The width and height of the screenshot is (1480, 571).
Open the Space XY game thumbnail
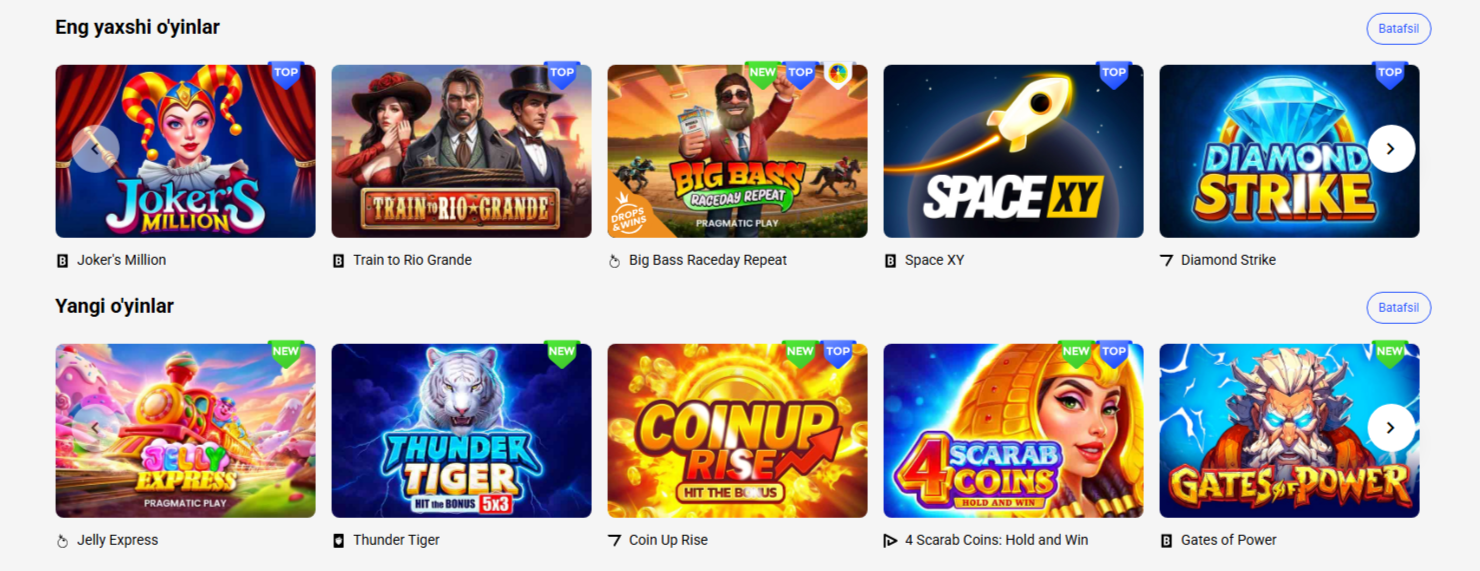click(1013, 151)
